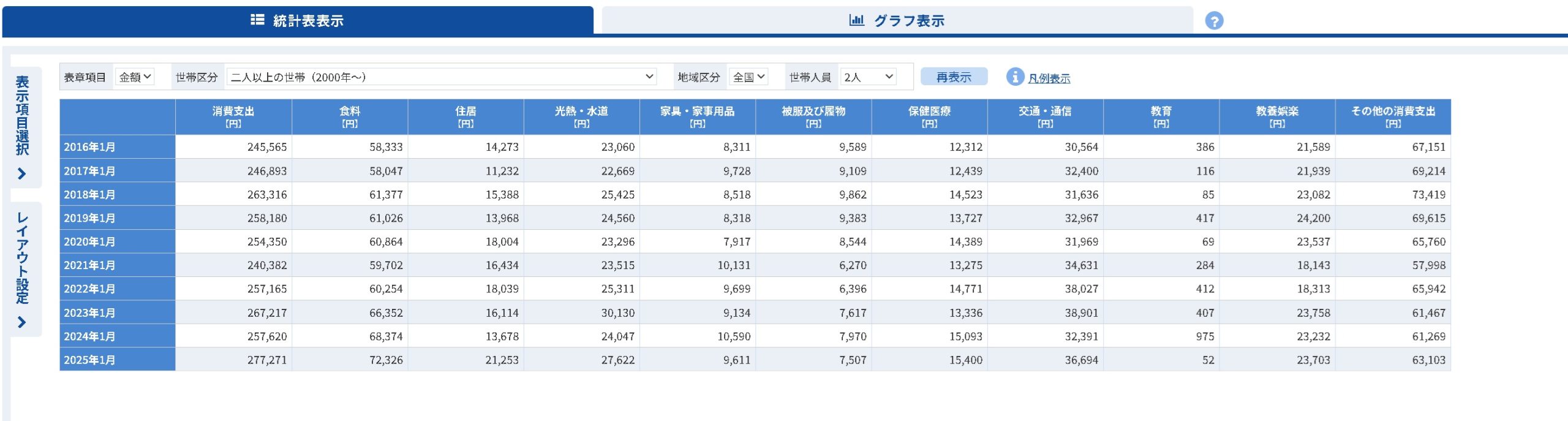Expand the 表示項目選択 side panel chevron
The height and width of the screenshot is (421, 1568).
22,174
